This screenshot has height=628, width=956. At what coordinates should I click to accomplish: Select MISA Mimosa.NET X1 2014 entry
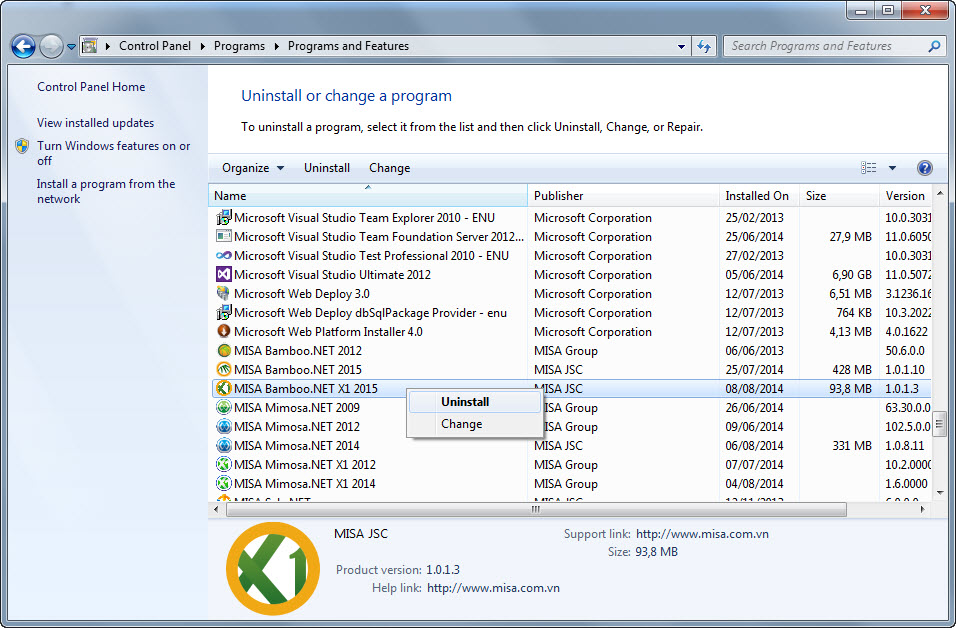click(304, 483)
